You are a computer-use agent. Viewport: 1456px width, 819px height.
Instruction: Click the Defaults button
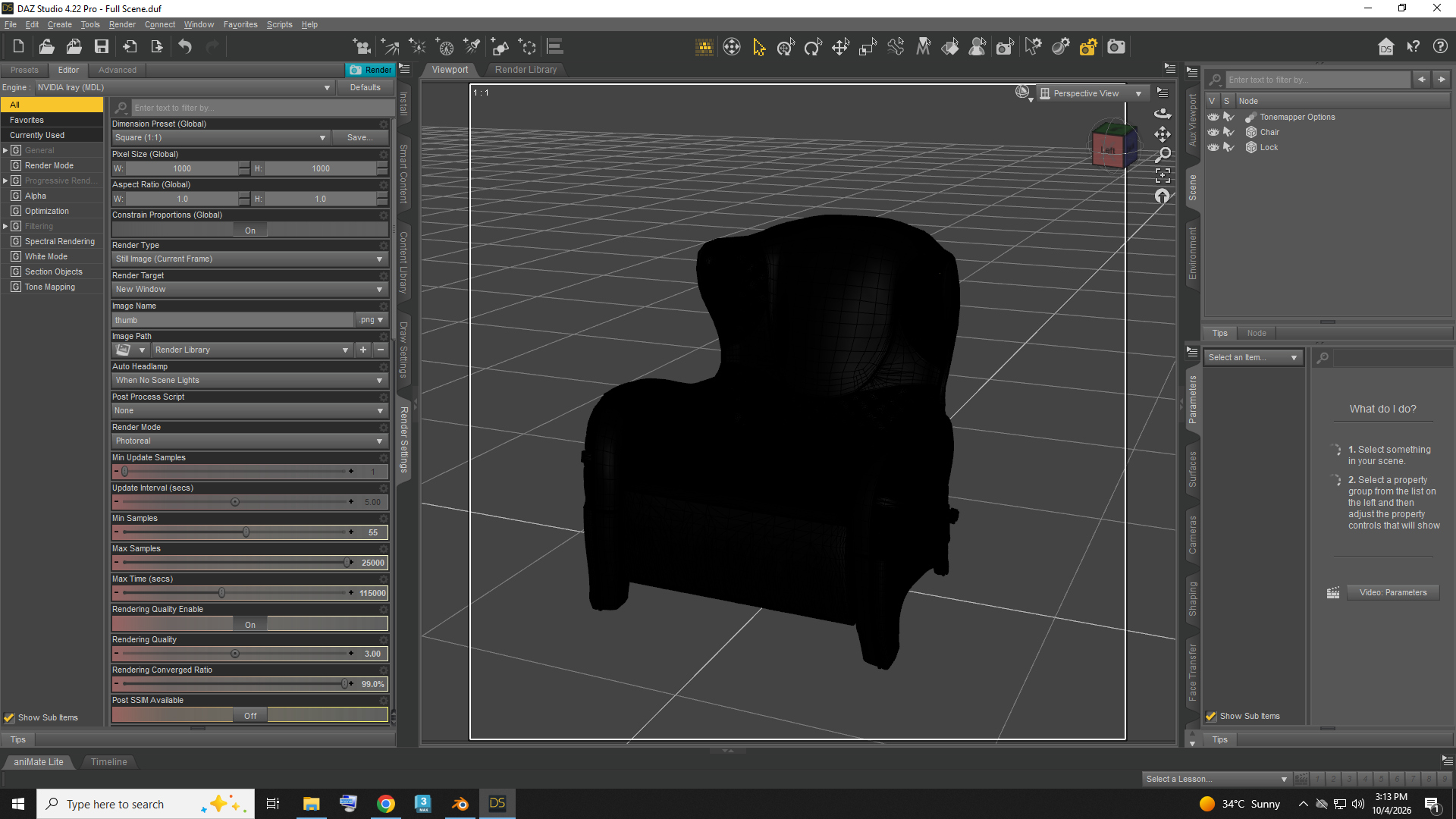click(366, 87)
